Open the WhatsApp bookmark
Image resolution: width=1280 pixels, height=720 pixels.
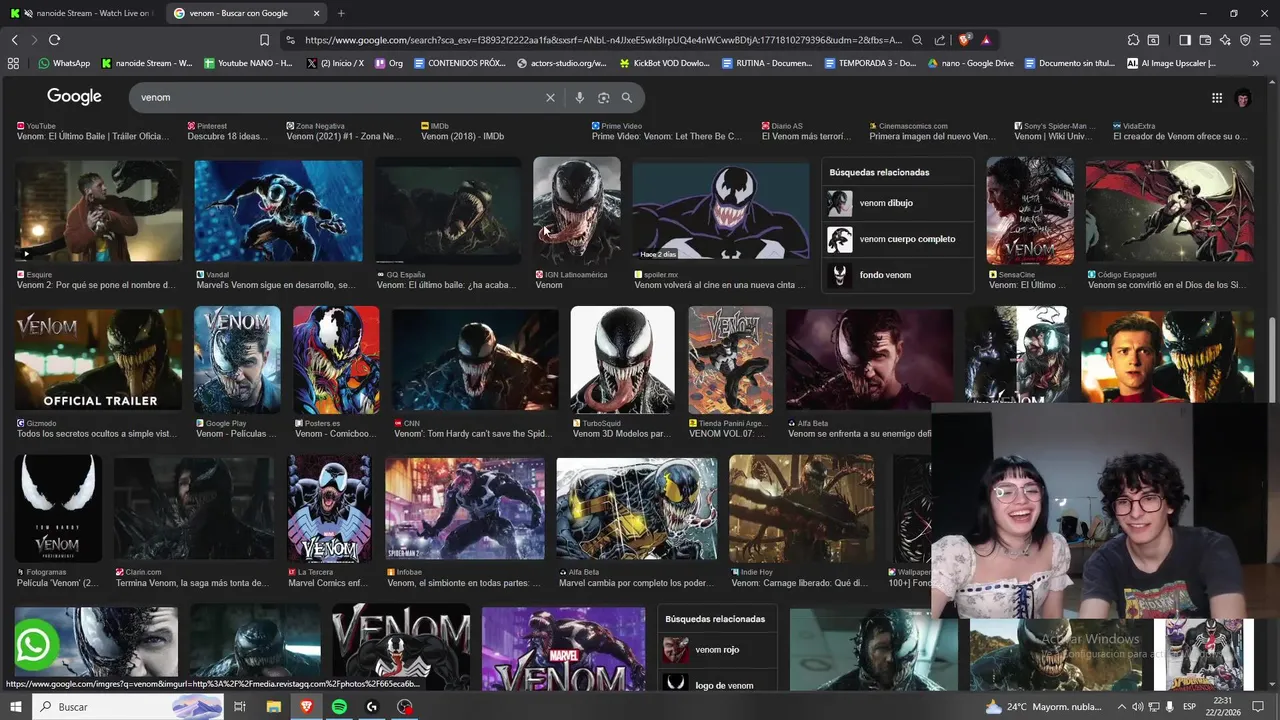pyautogui.click(x=64, y=63)
